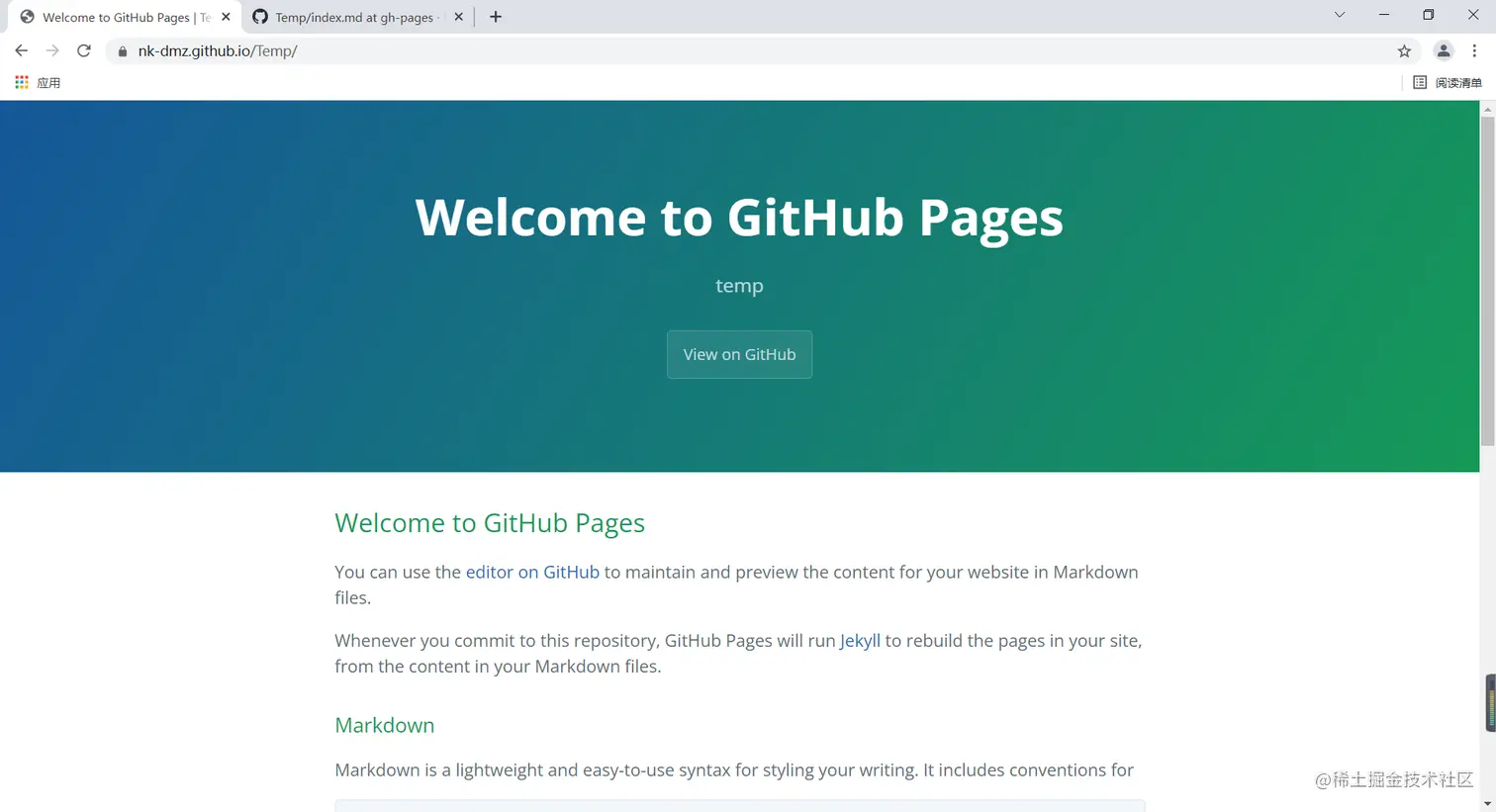Click the Markdown section heading
This screenshot has height=812, width=1496.
click(385, 725)
